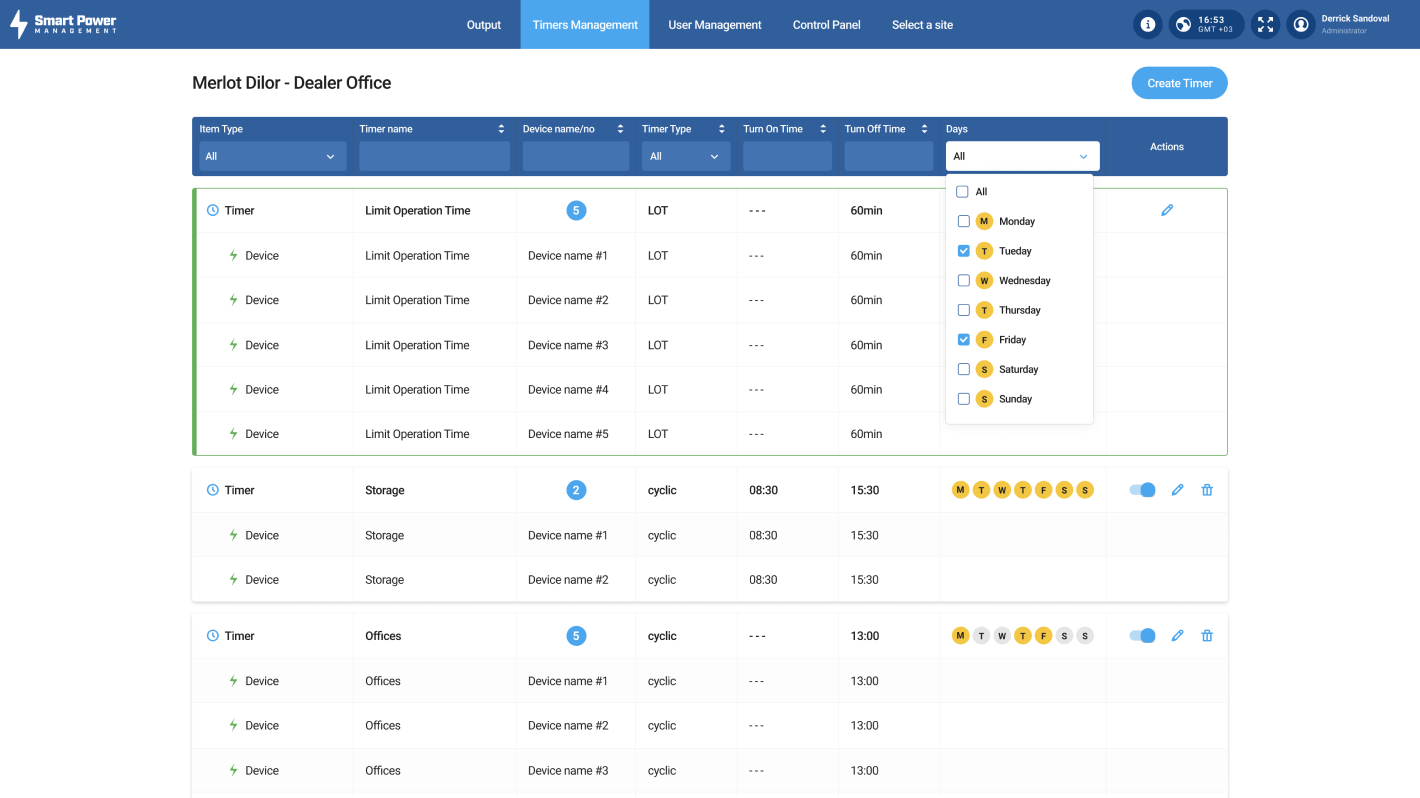Click Derrick Sandoval's profile avatar icon

tap(1300, 23)
